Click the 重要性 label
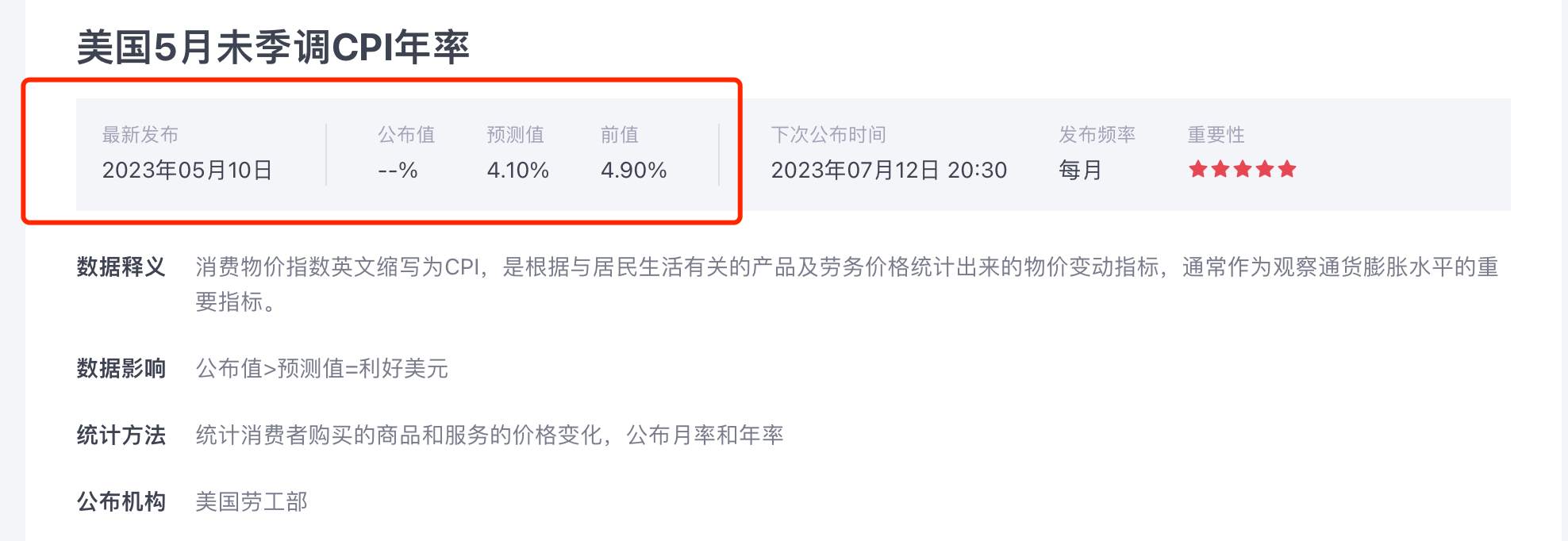 click(1216, 135)
